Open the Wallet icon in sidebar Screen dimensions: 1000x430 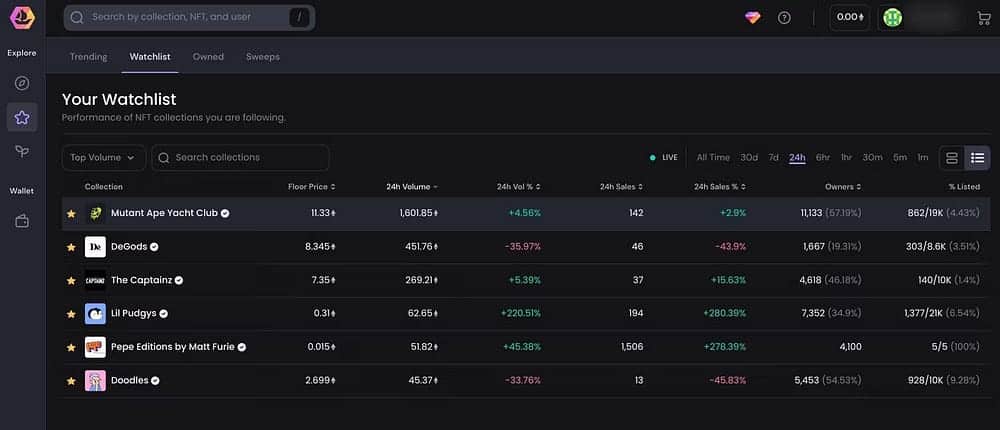[22, 221]
